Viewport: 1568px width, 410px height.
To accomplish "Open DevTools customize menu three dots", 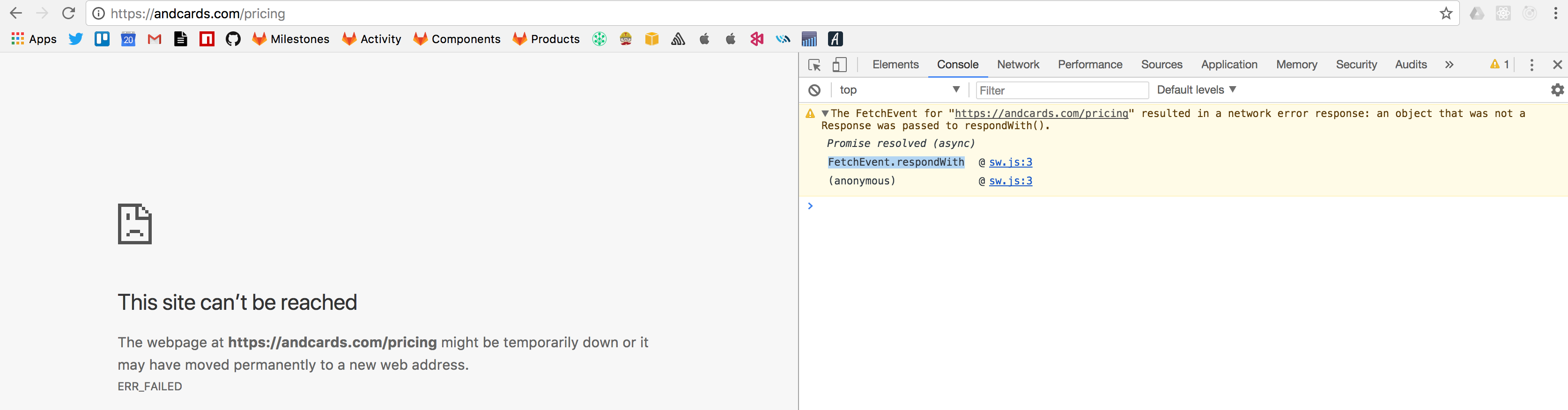I will pos(1531,65).
